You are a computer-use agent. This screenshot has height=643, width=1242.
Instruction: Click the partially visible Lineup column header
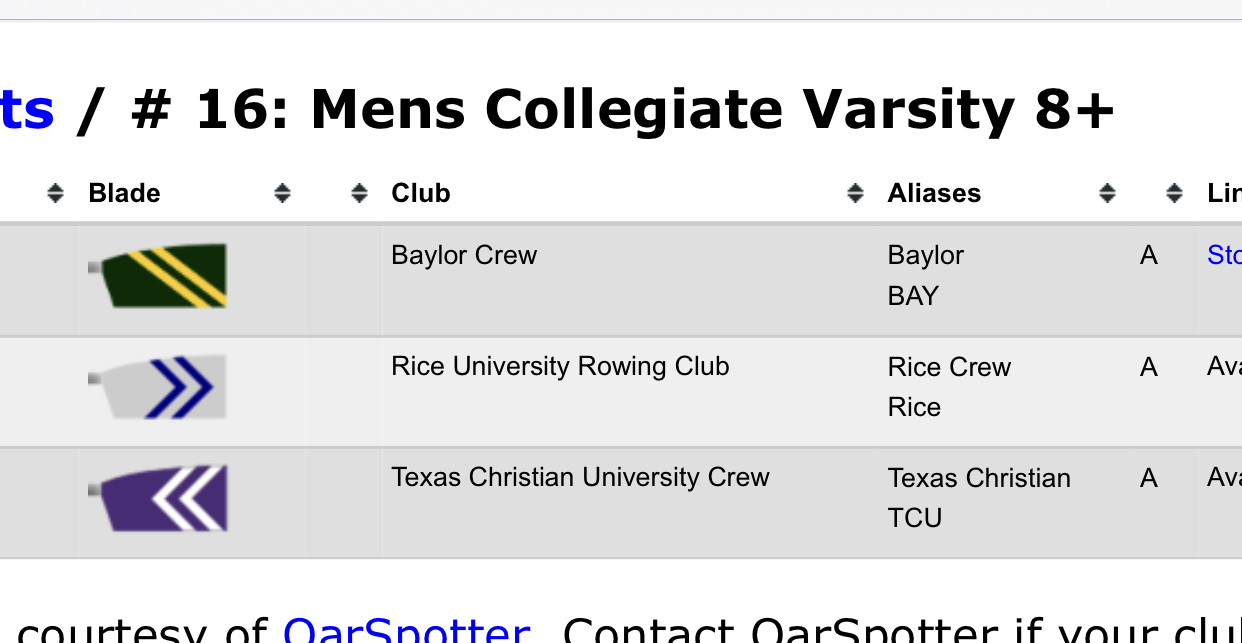click(1224, 193)
